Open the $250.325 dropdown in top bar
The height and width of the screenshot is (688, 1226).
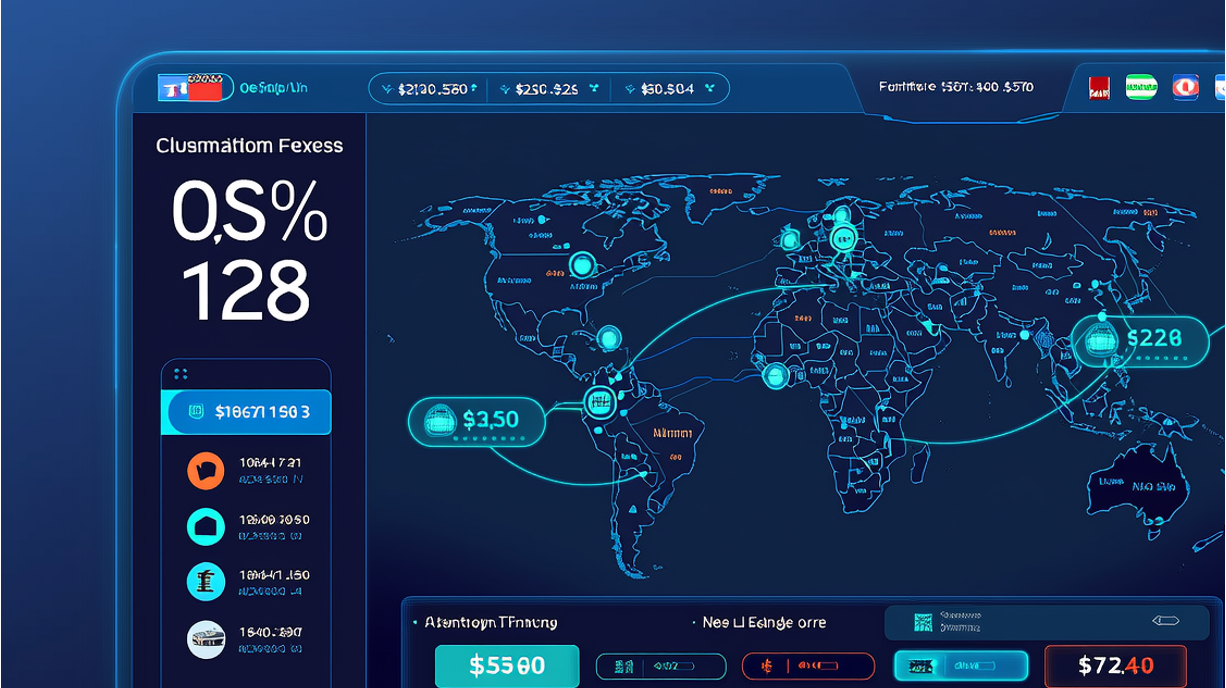[x=548, y=89]
